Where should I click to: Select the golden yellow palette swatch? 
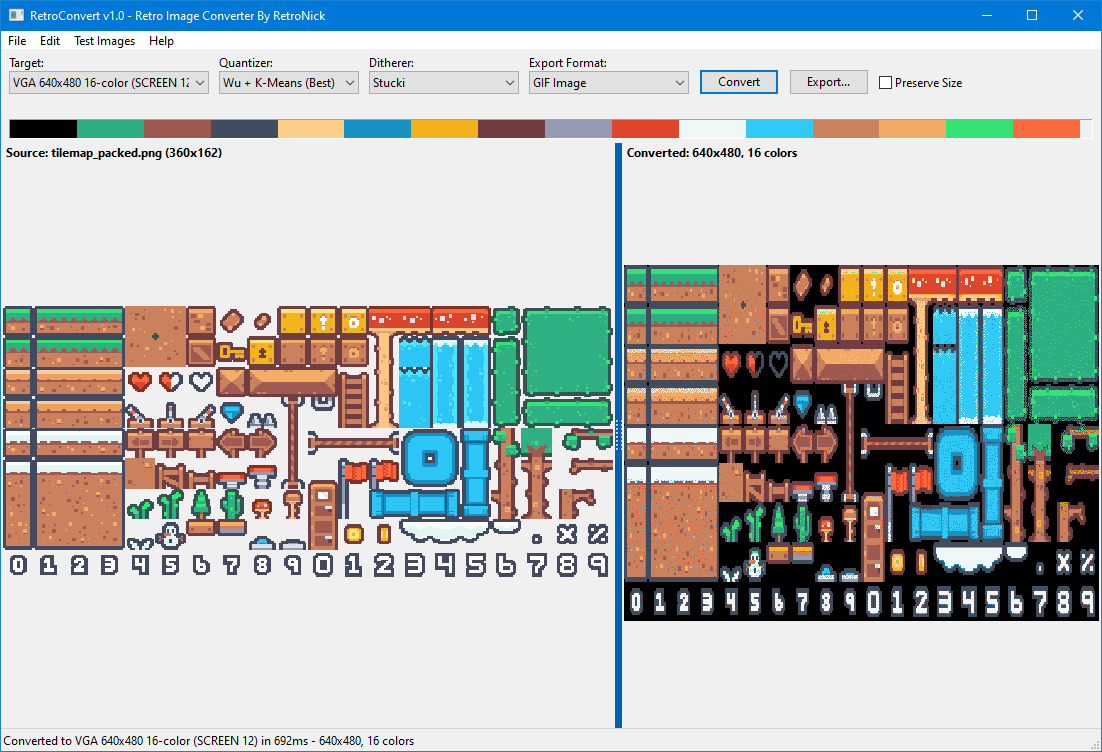click(x=444, y=129)
